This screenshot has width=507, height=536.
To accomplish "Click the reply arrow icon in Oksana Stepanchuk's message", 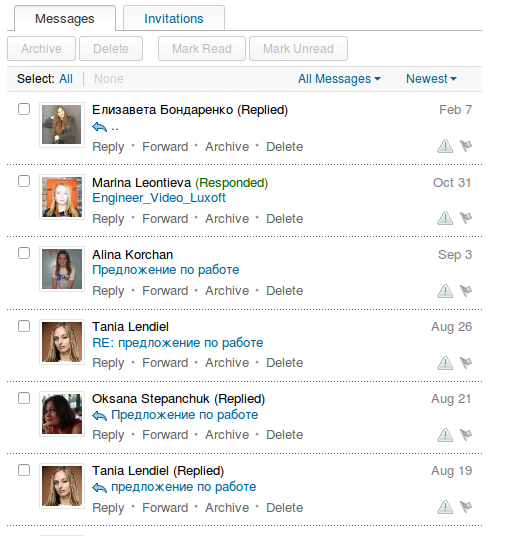I will click(x=99, y=416).
